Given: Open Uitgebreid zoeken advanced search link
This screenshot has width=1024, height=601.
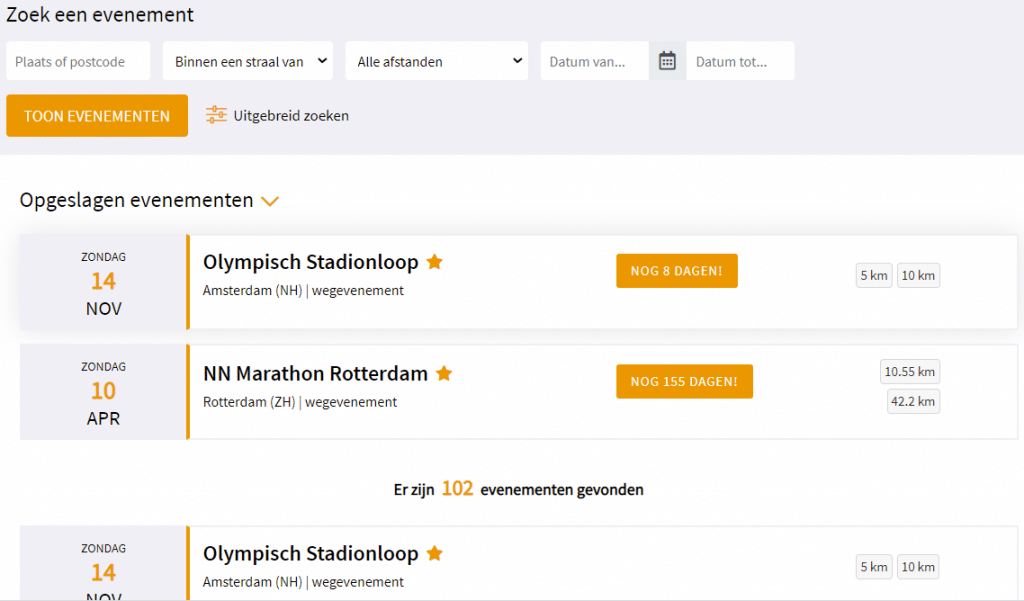Looking at the screenshot, I should point(291,116).
